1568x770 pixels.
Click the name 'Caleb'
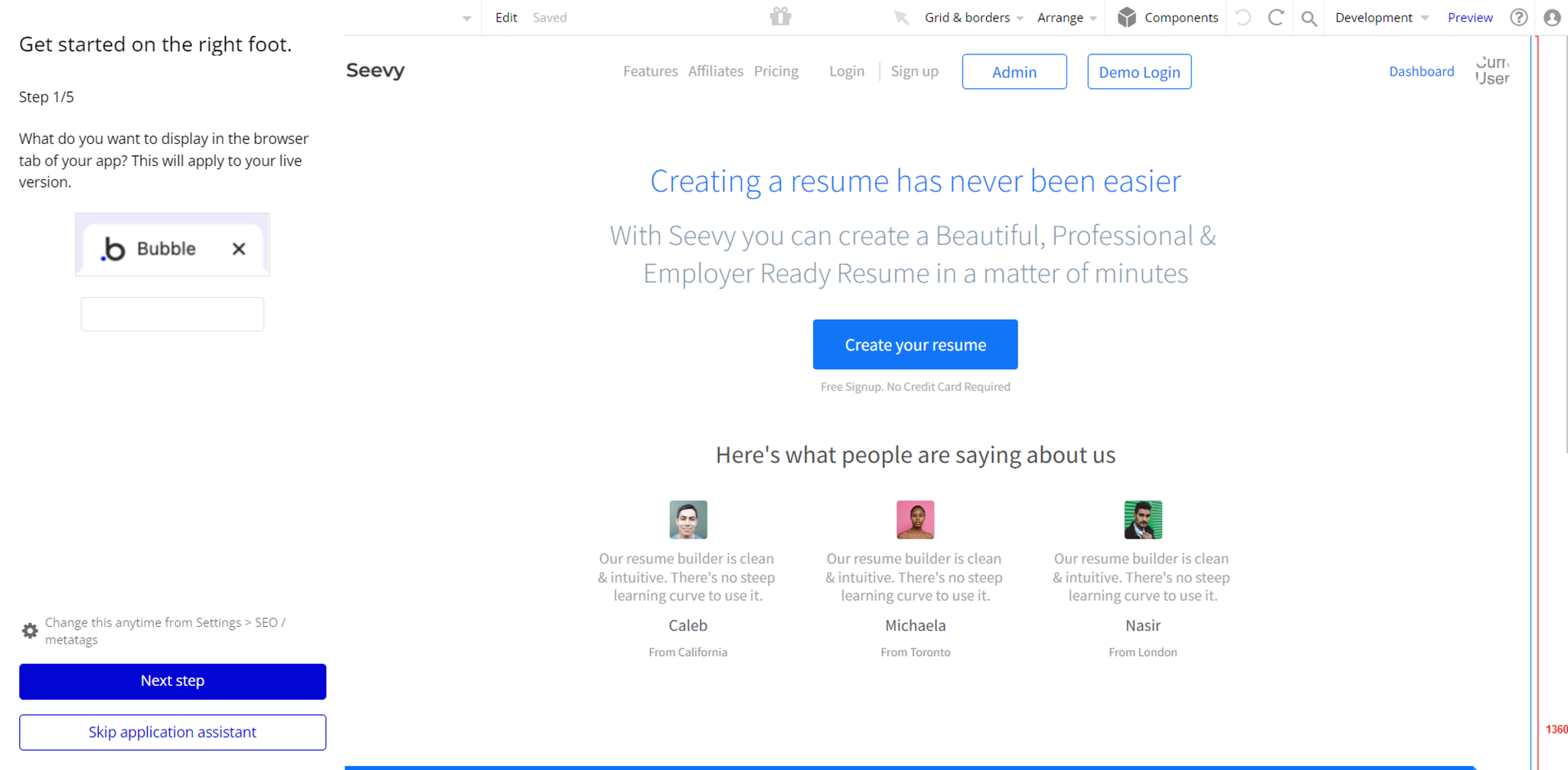[x=688, y=625]
